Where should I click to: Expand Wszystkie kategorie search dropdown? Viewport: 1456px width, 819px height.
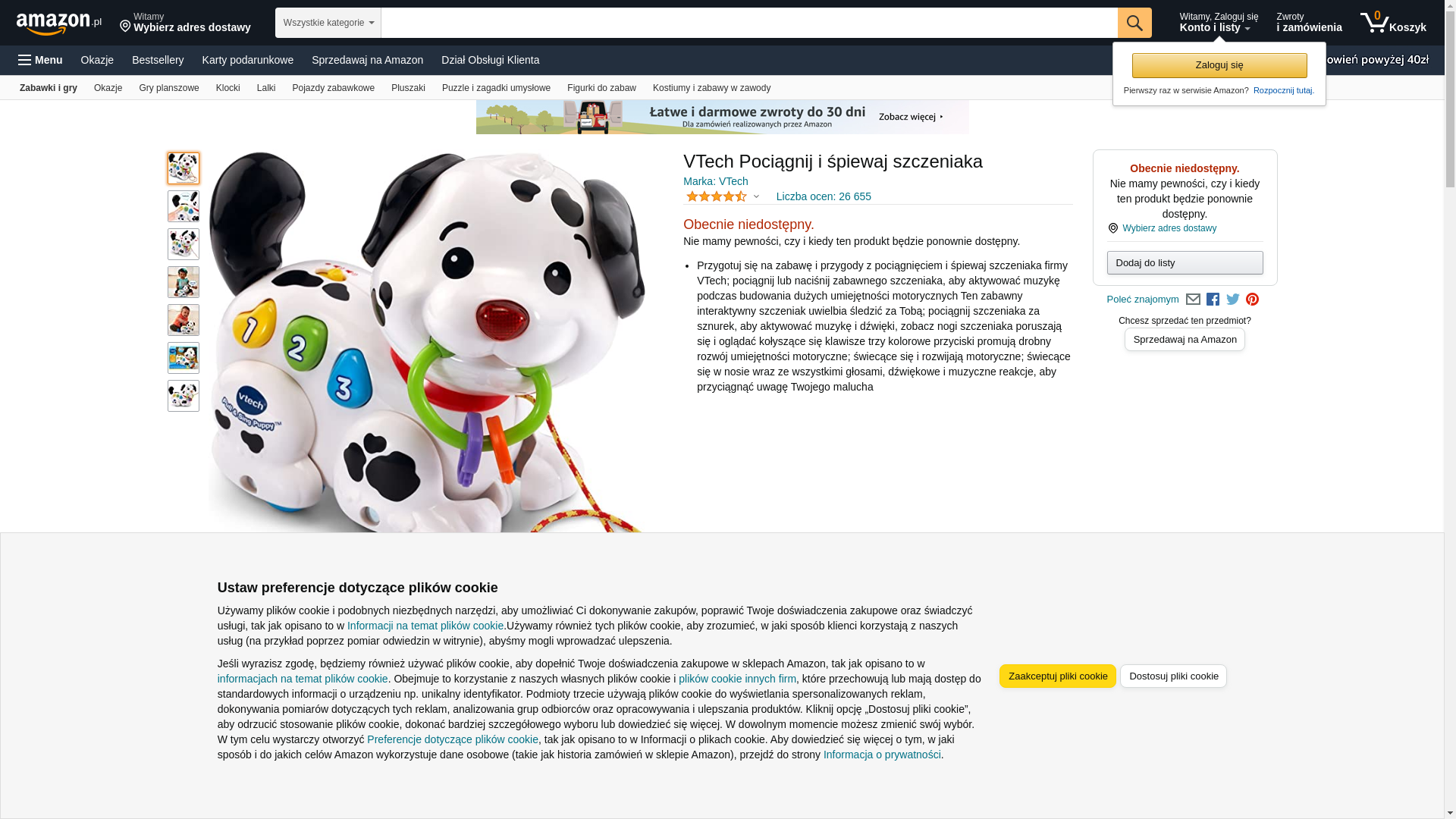[x=328, y=23]
